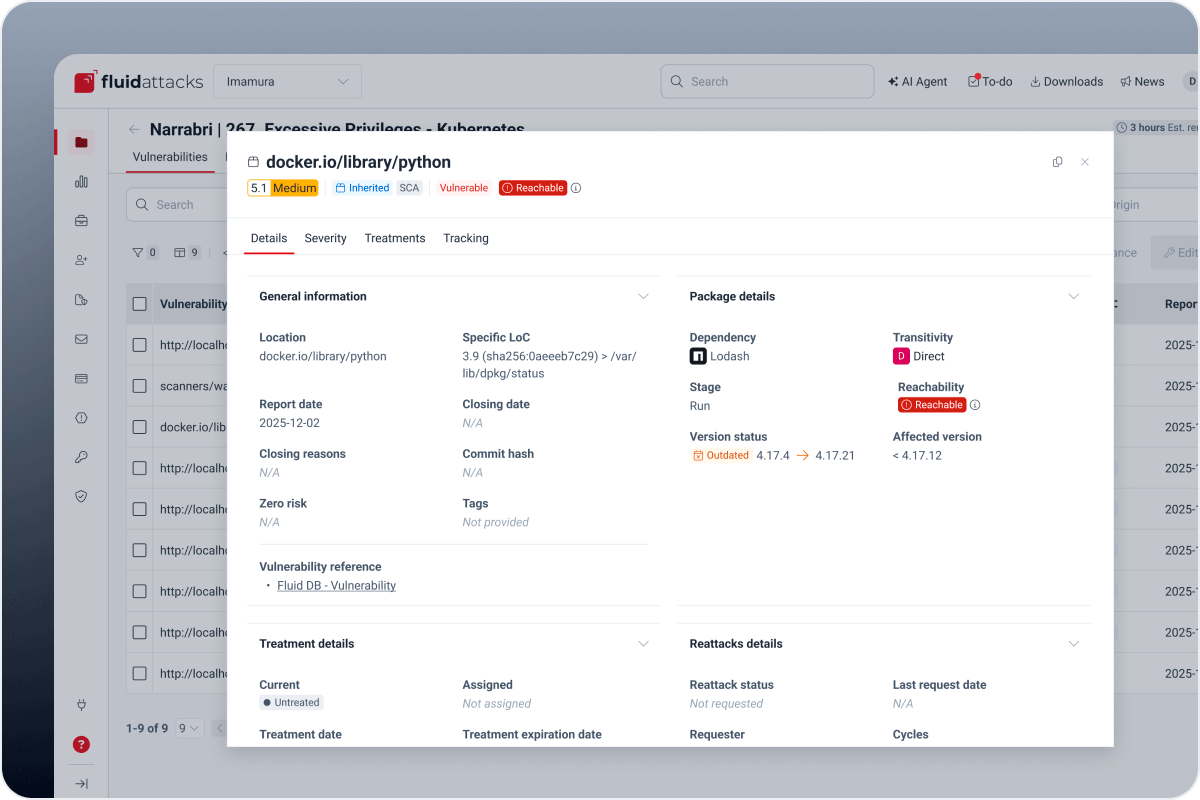Collapse the General information section
Viewport: 1200px width, 800px height.
pyautogui.click(x=644, y=296)
